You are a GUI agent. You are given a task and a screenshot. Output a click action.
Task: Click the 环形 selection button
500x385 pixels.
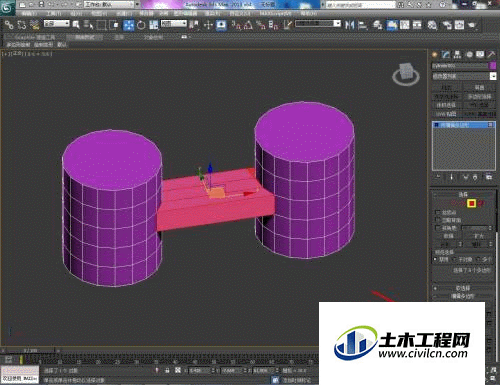(x=445, y=244)
